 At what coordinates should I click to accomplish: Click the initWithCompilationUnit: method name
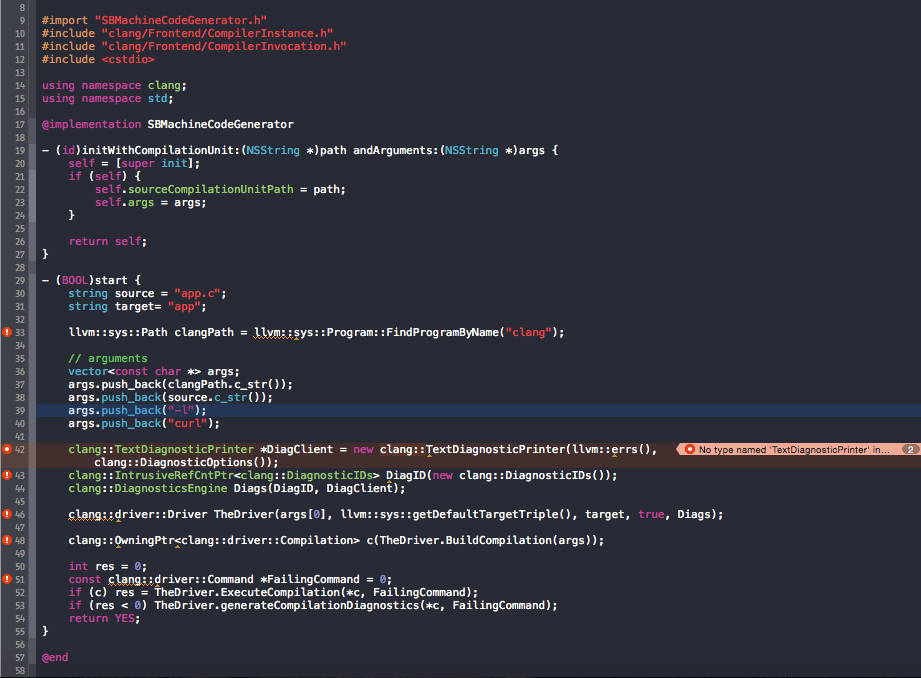161,150
